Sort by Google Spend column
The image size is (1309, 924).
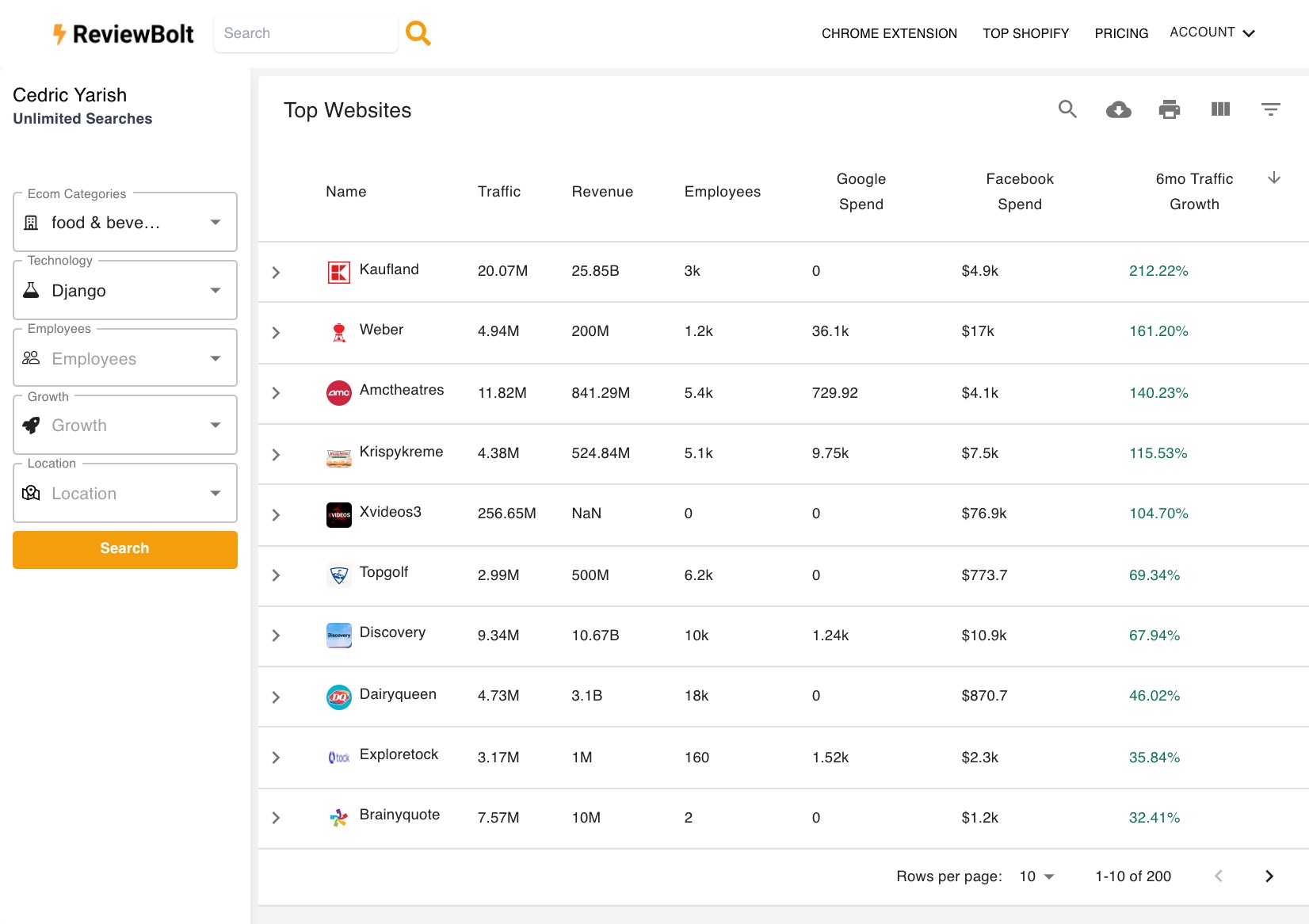click(861, 192)
